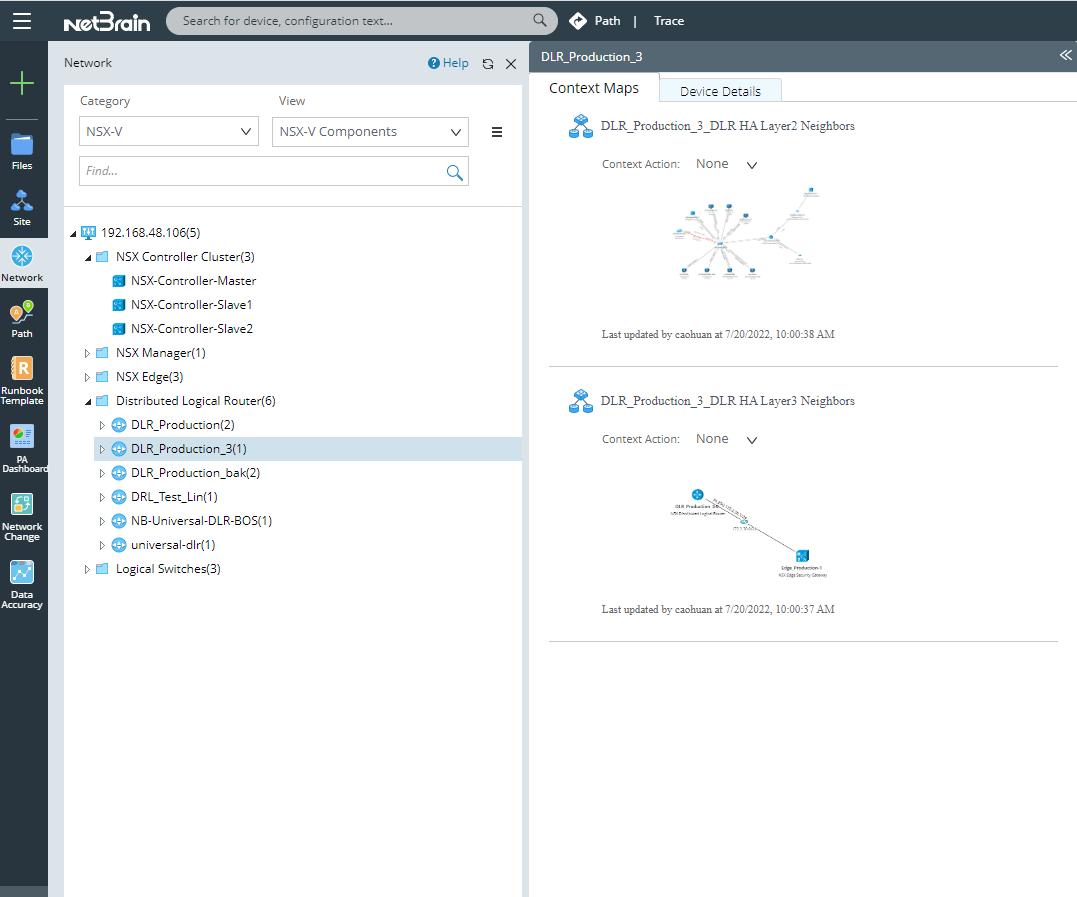Open the view options list icon
Image resolution: width=1077 pixels, height=897 pixels.
click(x=497, y=132)
